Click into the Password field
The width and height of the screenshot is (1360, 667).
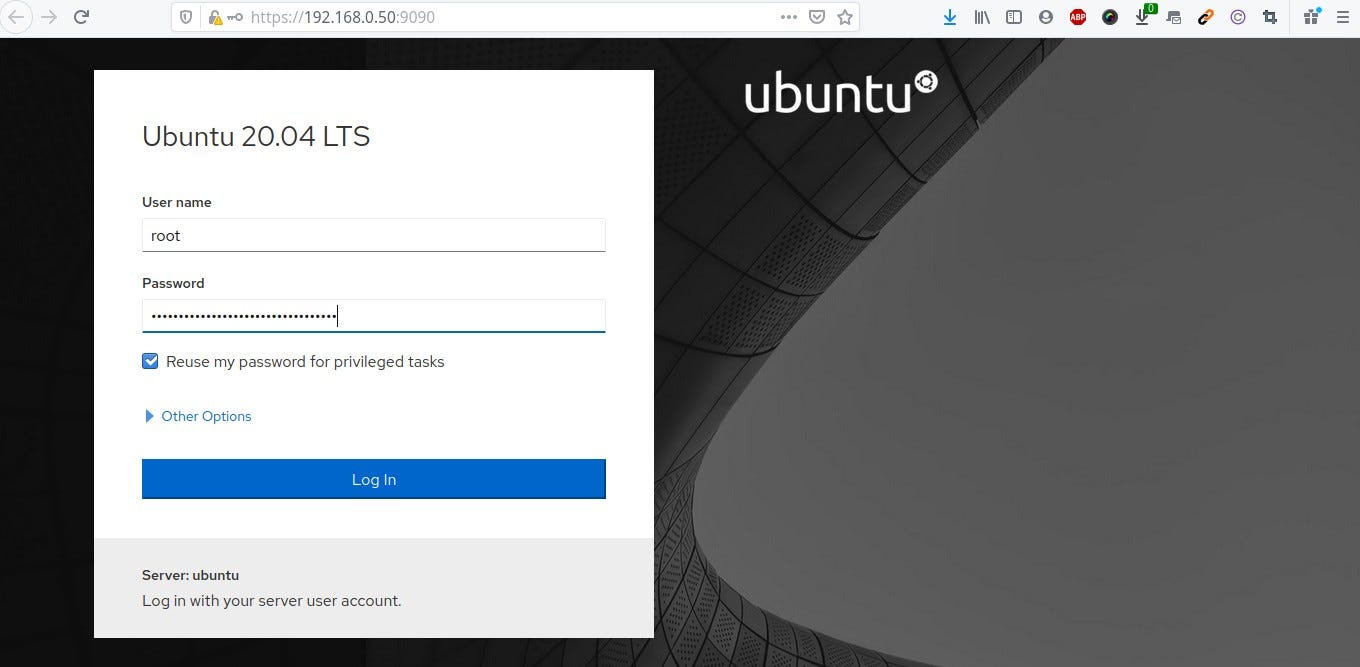(374, 316)
